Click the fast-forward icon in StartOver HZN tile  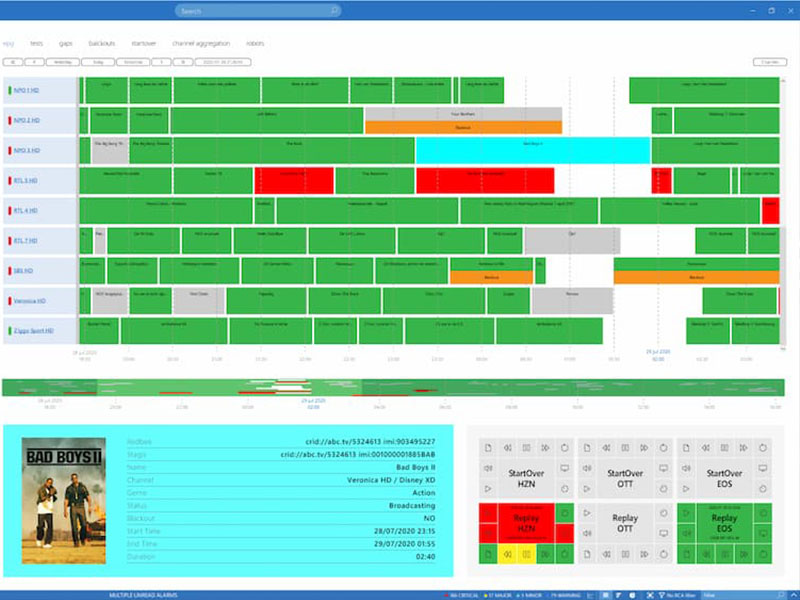click(x=545, y=448)
